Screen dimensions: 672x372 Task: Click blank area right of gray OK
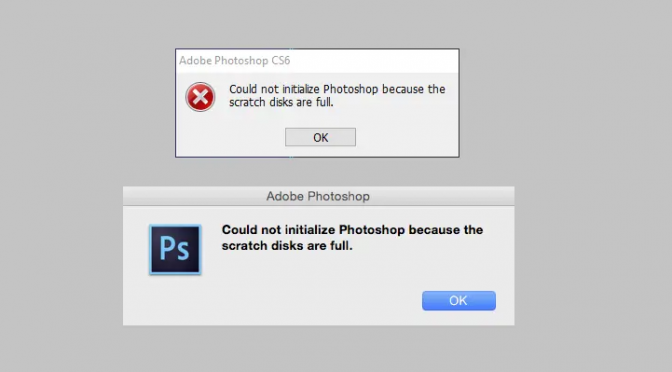406,137
